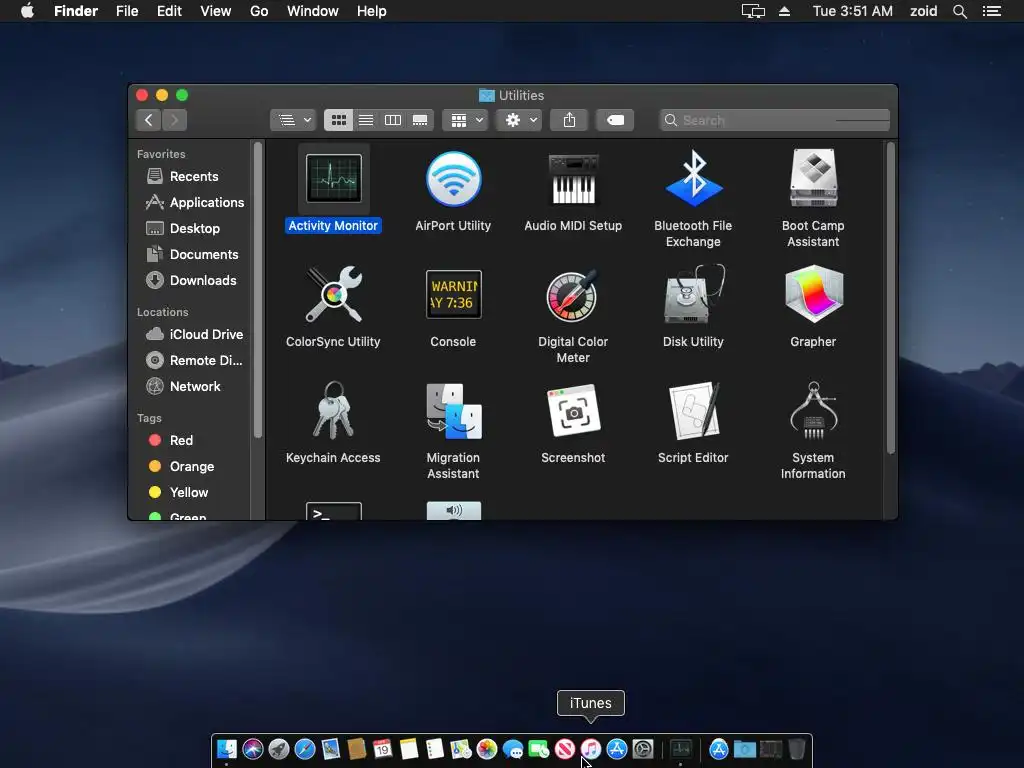Select the Grapher app icon
Viewport: 1024px width, 768px height.
tap(813, 294)
